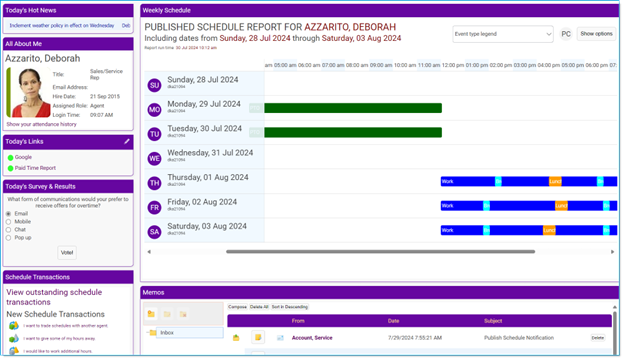This screenshot has height=360, width=624.
Task: Click the middle faded folder icon in Memos
Action: 167,314
